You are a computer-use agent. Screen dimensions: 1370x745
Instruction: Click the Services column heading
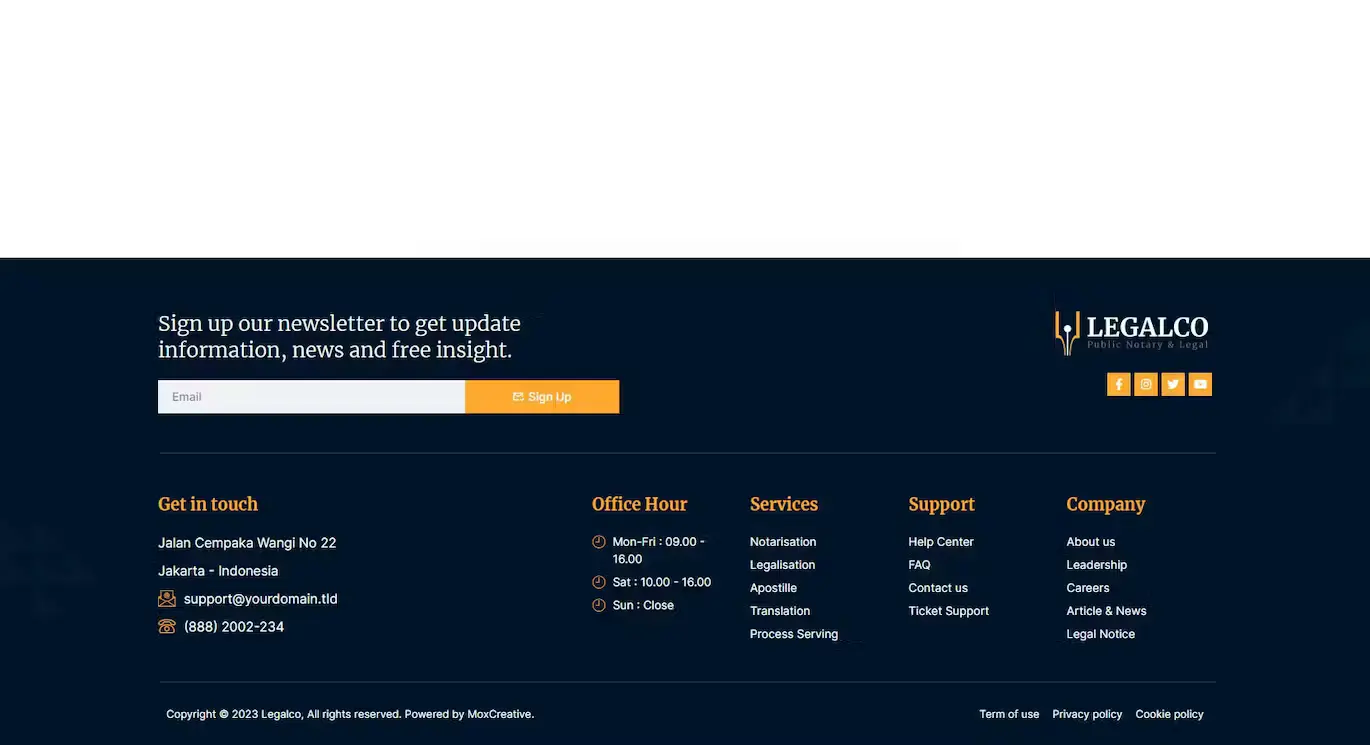784,504
